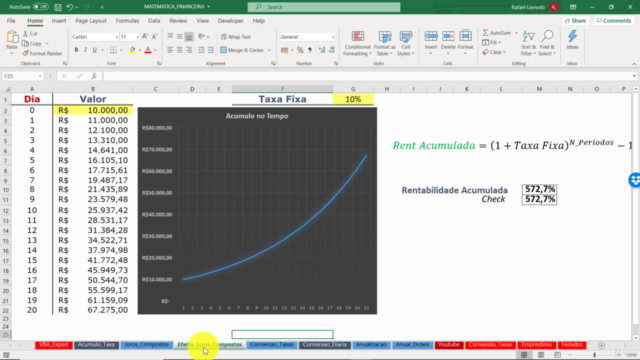
Task: Select the VBA_Expert sheet tab
Action: pos(54,345)
